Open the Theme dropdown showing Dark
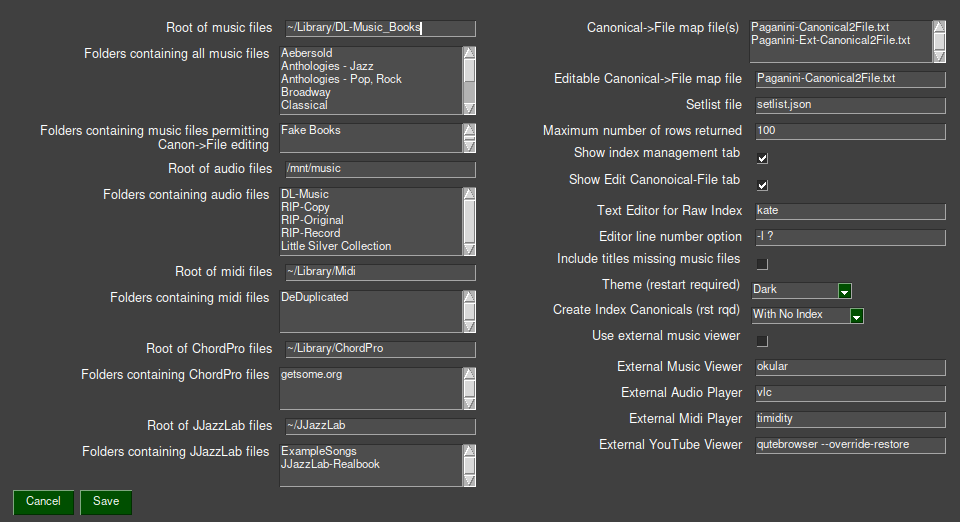 pos(844,290)
